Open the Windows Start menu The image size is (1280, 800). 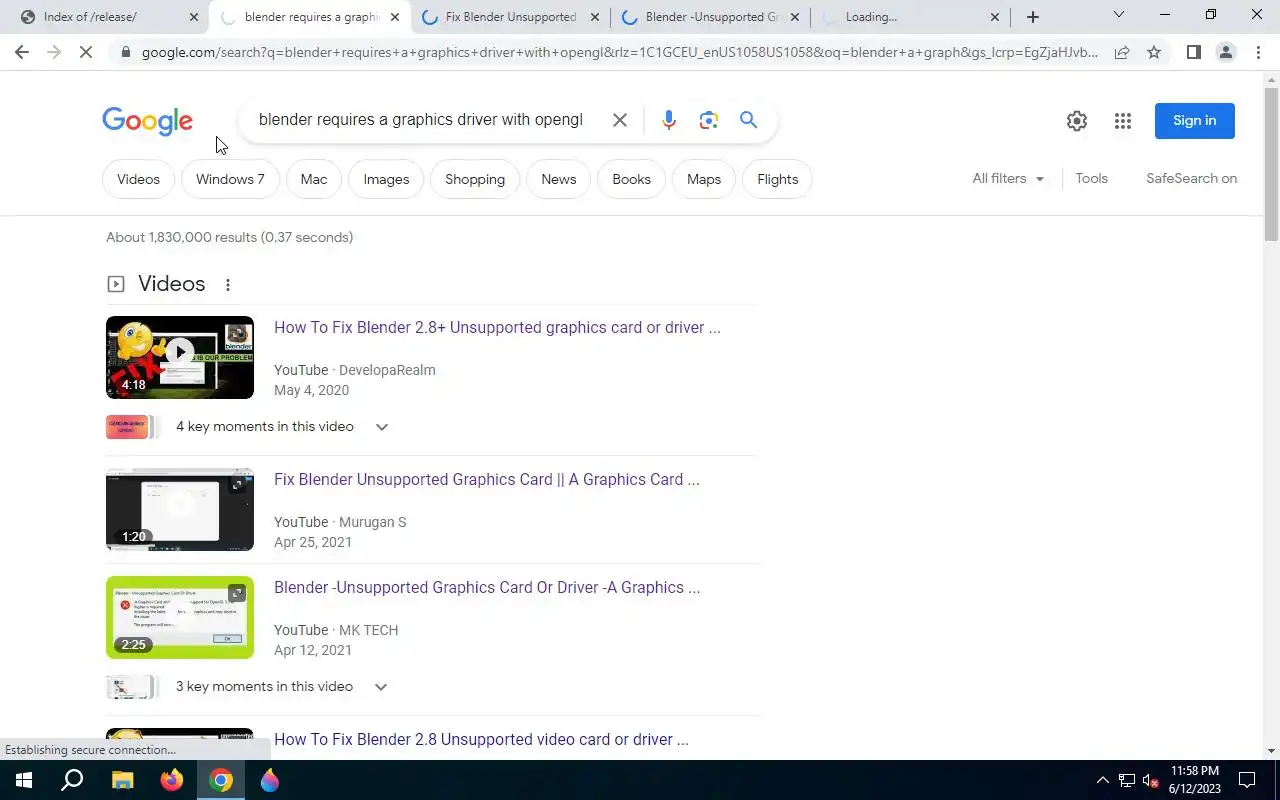tap(23, 780)
